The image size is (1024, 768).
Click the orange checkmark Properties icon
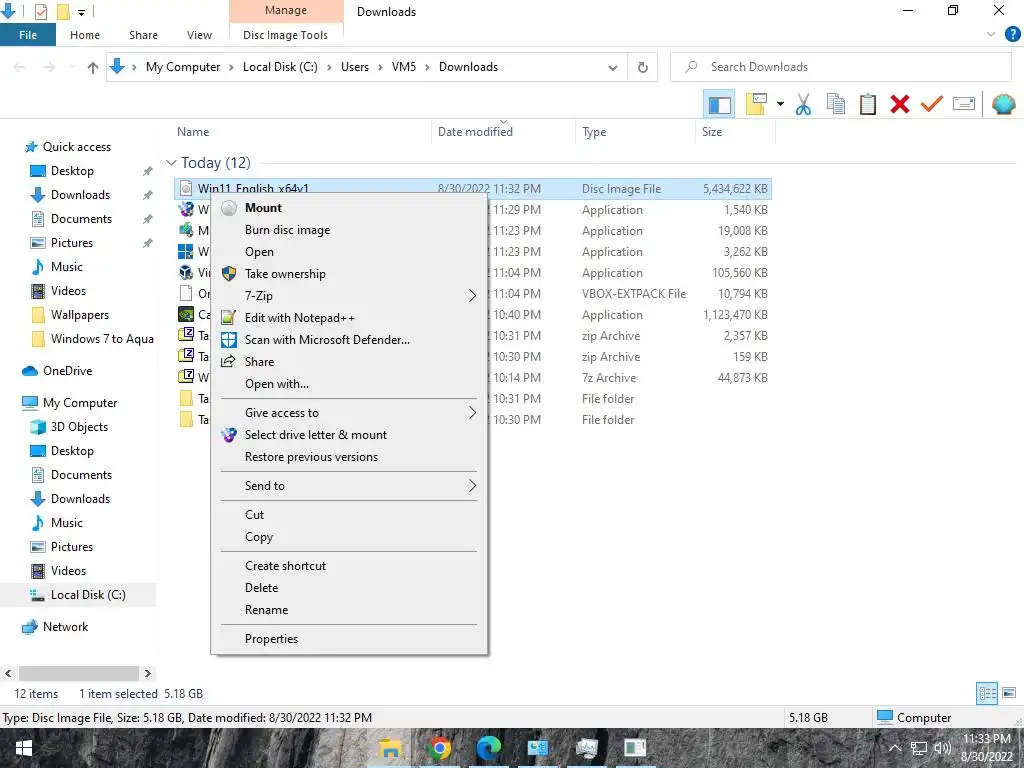click(x=932, y=104)
